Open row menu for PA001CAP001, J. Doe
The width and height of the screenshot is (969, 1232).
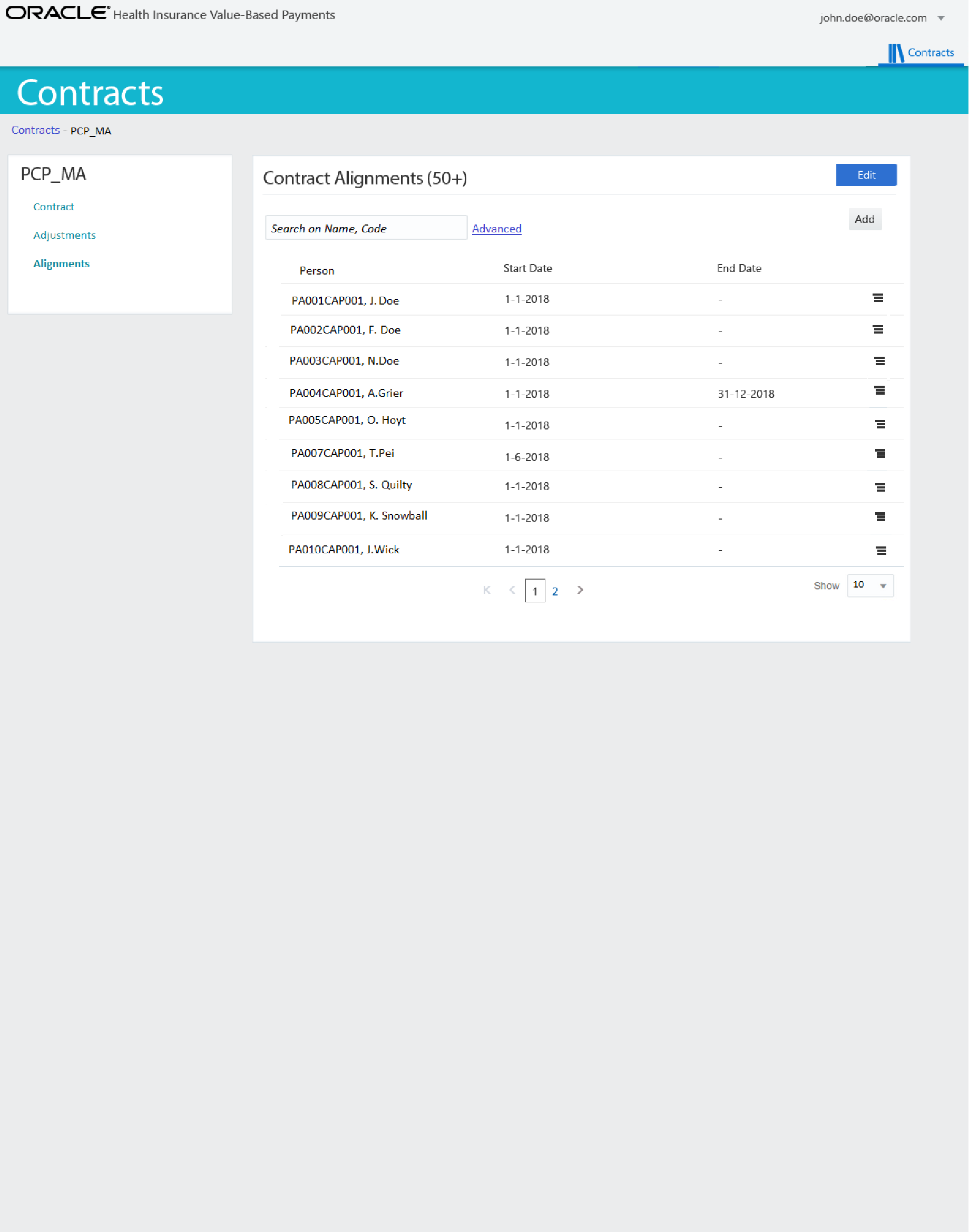click(878, 298)
